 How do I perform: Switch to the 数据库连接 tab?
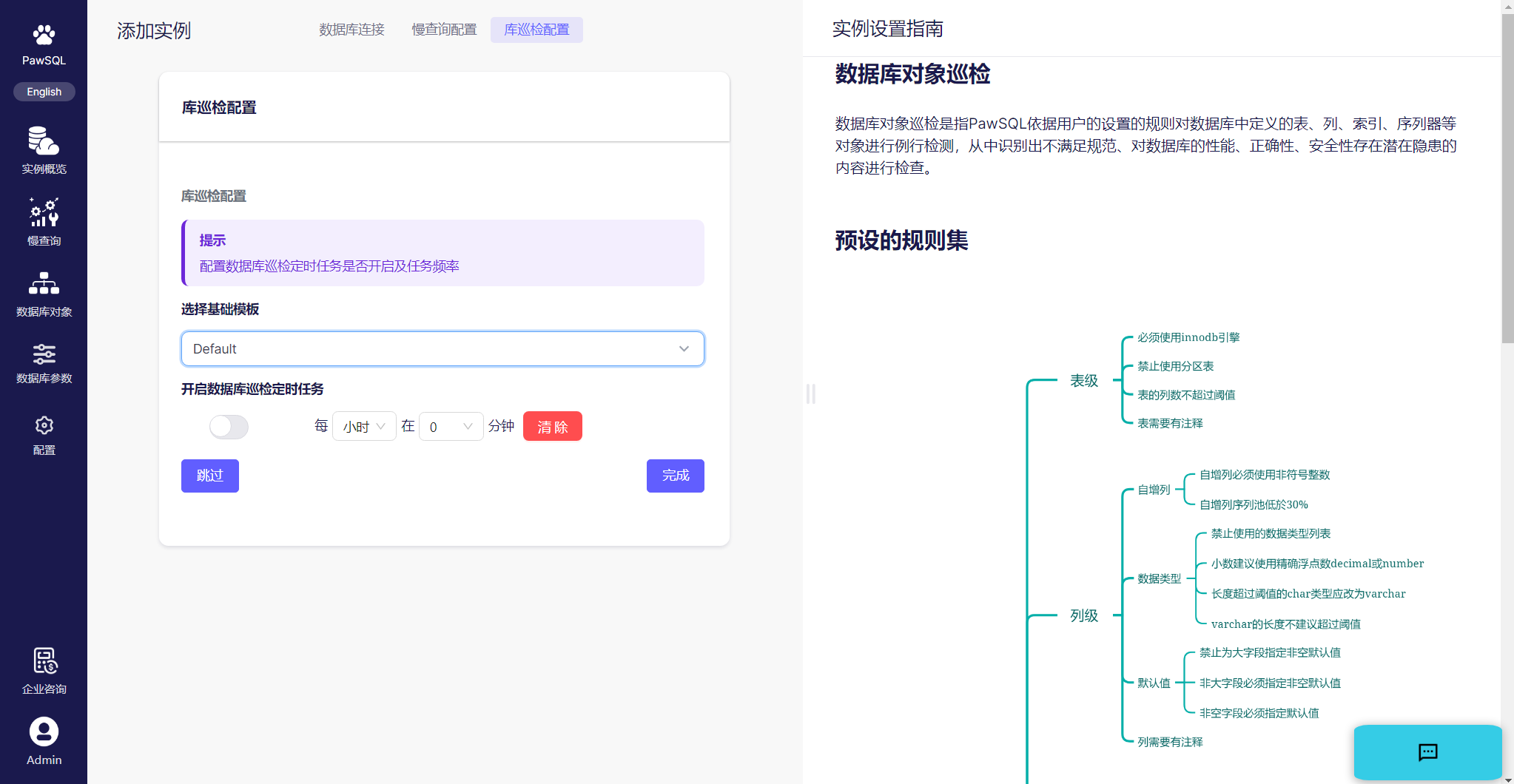(351, 30)
